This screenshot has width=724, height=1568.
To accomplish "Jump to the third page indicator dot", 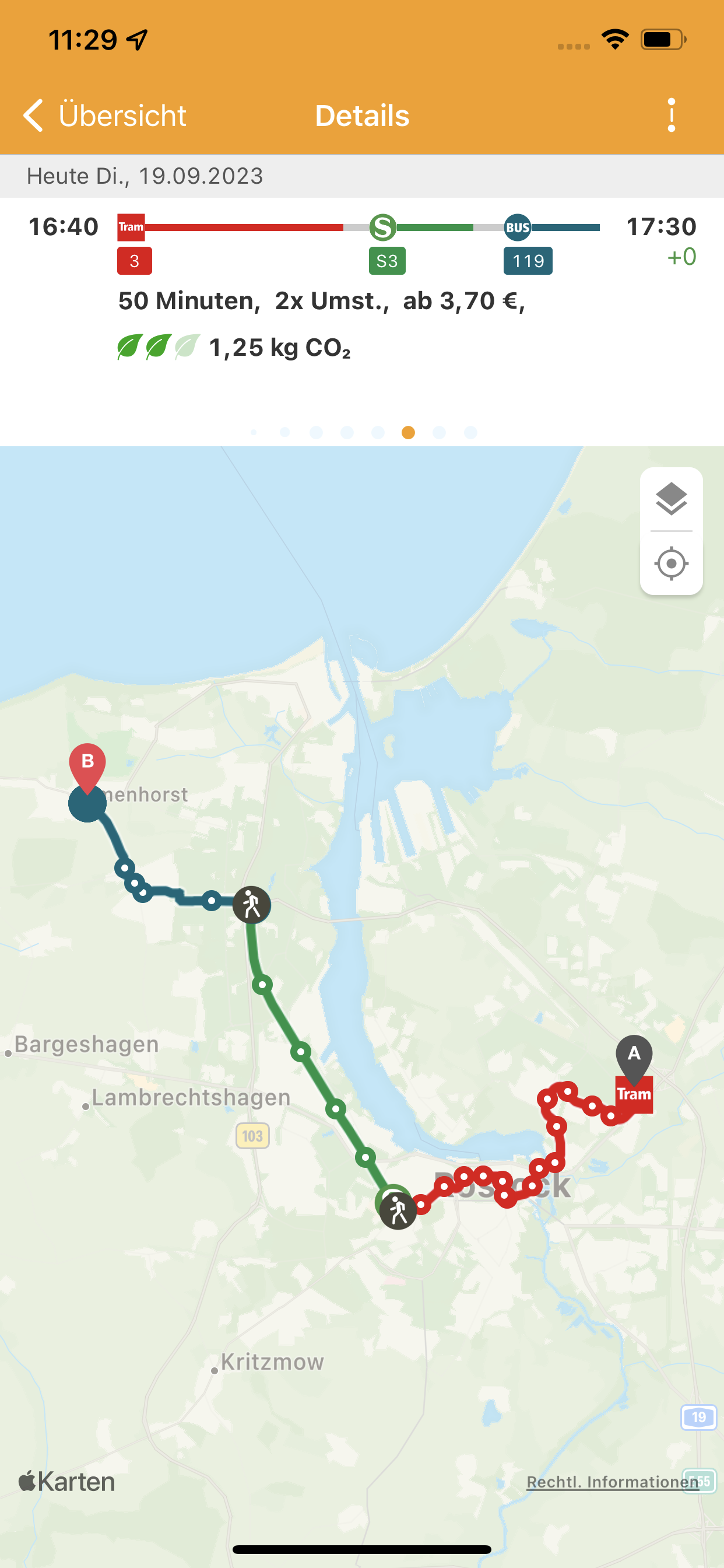I will [316, 432].
